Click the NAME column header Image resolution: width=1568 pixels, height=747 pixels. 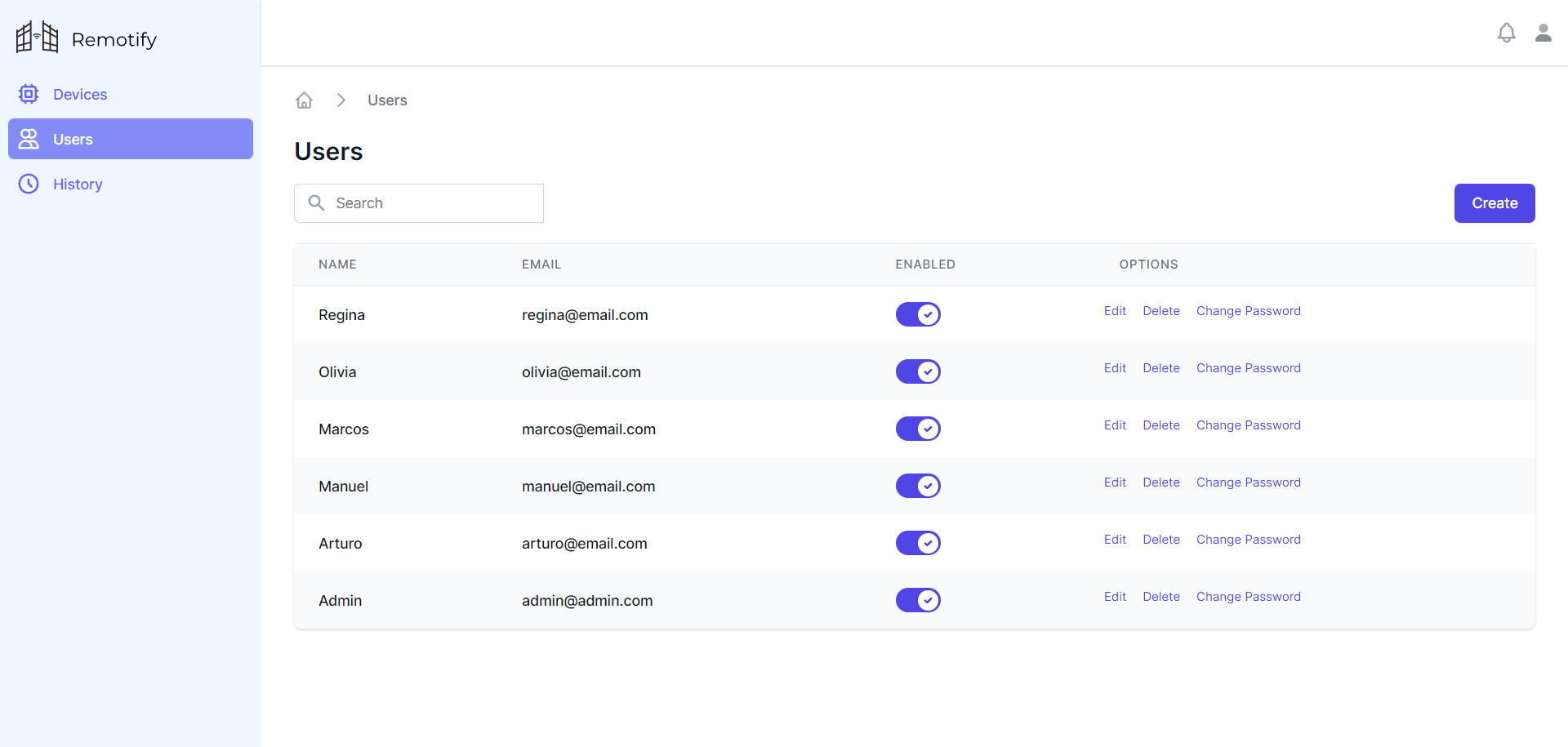[337, 265]
